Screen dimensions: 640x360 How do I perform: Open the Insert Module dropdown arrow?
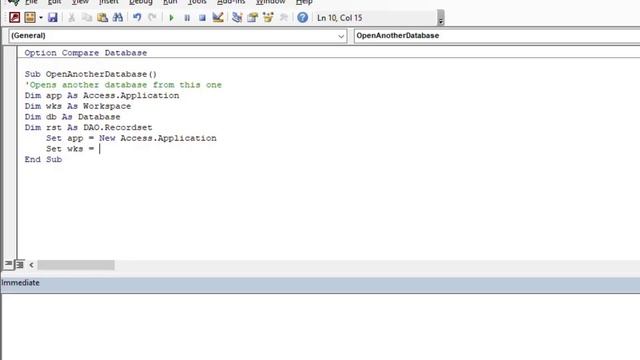41,18
